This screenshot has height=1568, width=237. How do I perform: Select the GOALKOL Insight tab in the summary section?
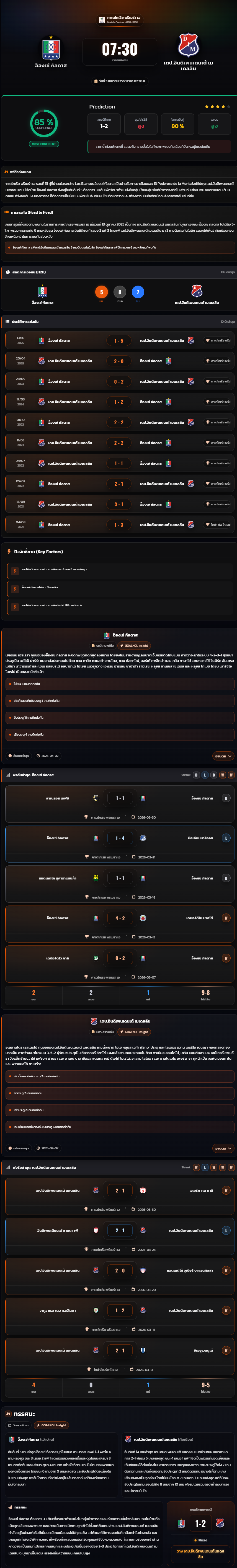(51, 1425)
